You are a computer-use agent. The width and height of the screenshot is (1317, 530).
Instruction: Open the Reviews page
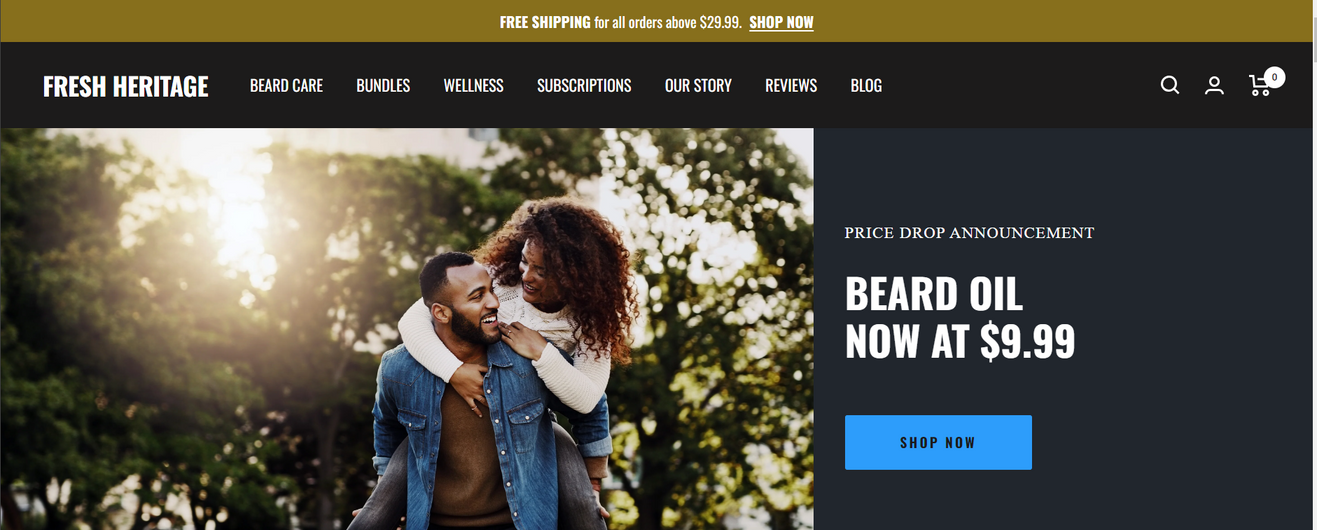point(791,86)
